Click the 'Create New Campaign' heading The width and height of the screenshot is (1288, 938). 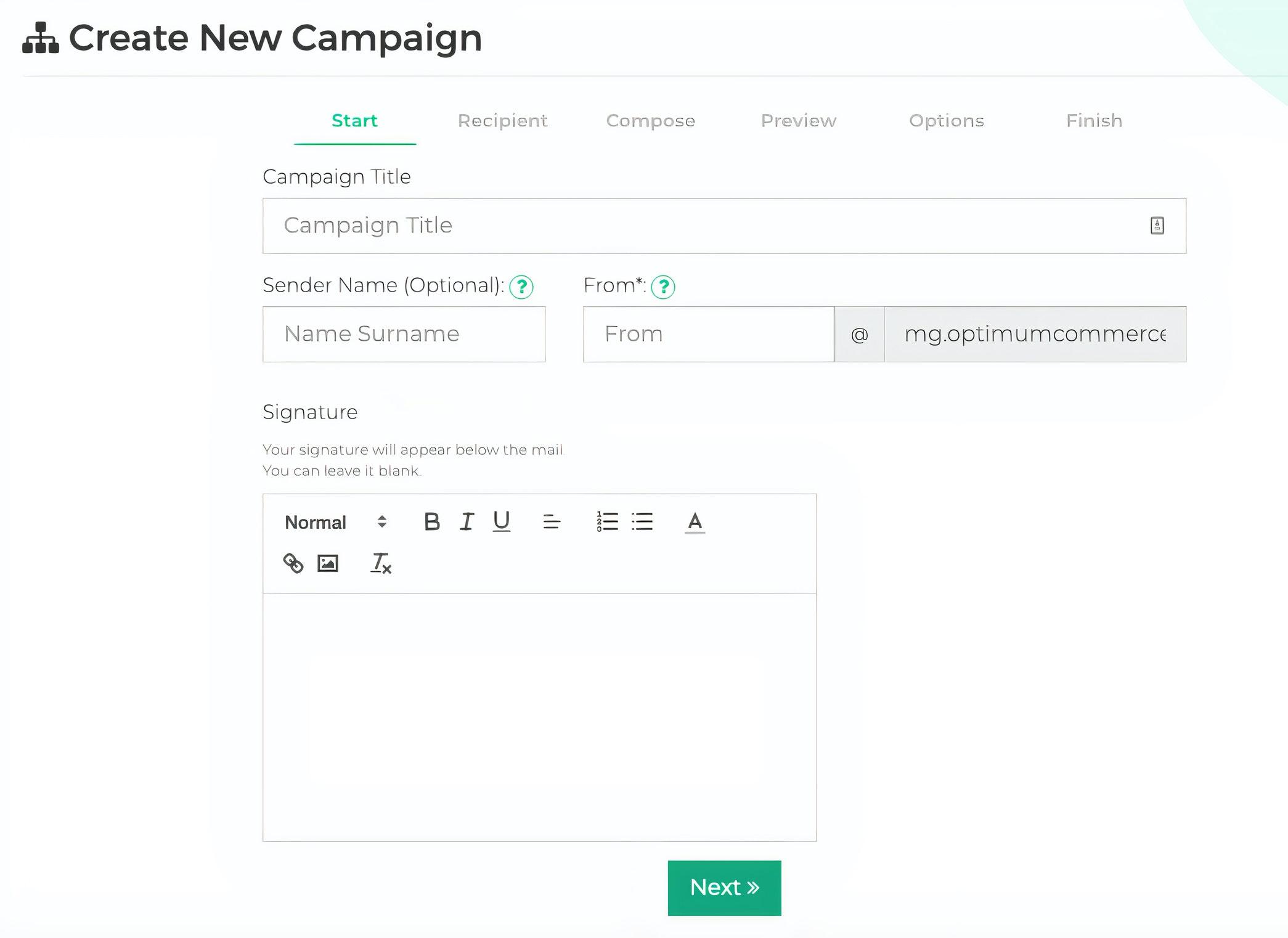pyautogui.click(x=275, y=38)
